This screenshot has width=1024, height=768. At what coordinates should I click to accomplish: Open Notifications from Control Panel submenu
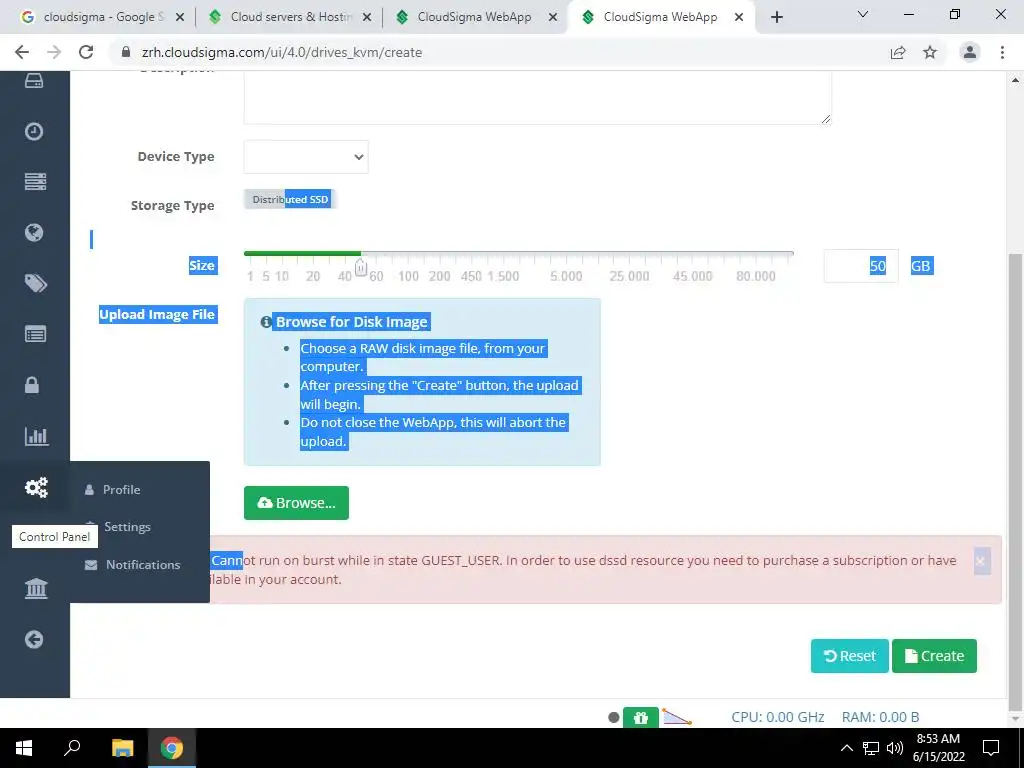click(142, 564)
